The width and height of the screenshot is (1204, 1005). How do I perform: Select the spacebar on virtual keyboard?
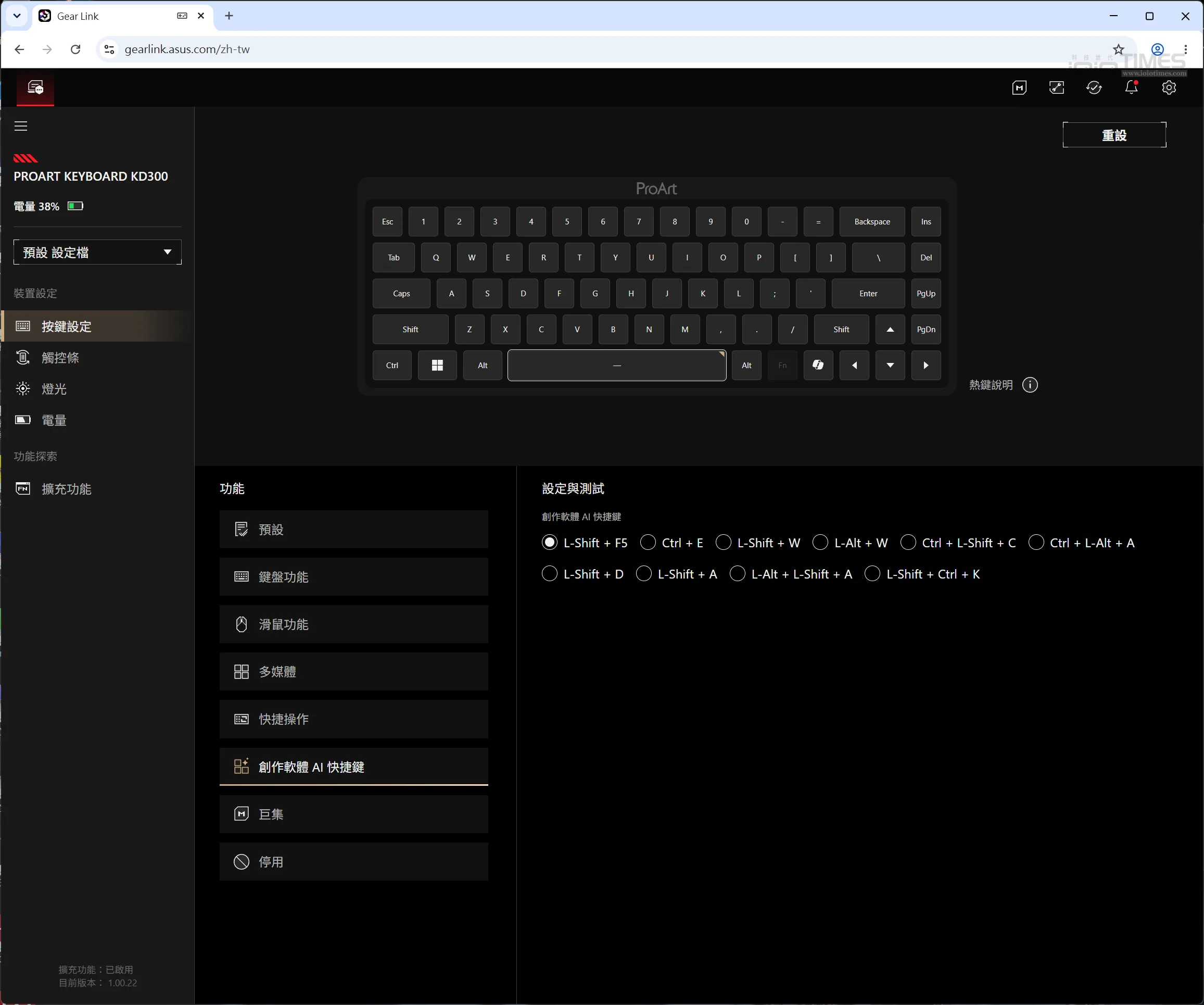(616, 366)
